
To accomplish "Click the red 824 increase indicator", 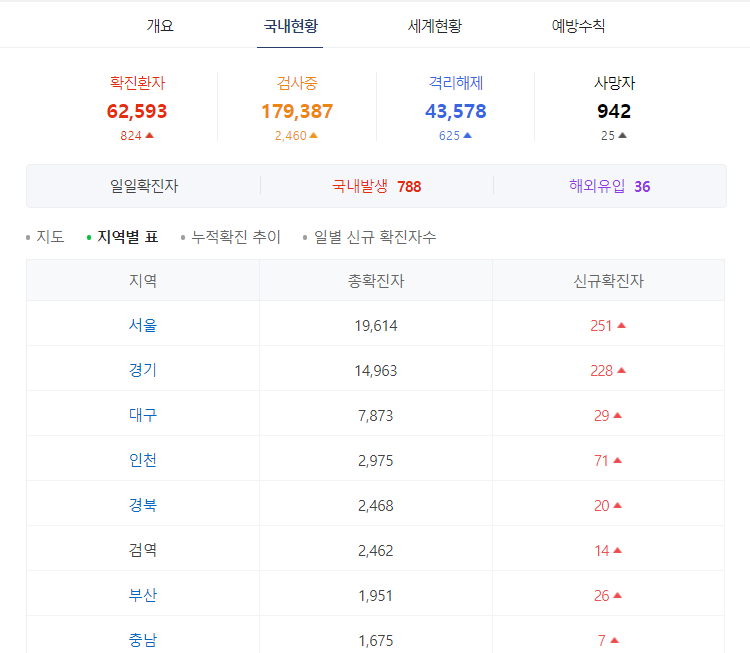I will 137,136.
